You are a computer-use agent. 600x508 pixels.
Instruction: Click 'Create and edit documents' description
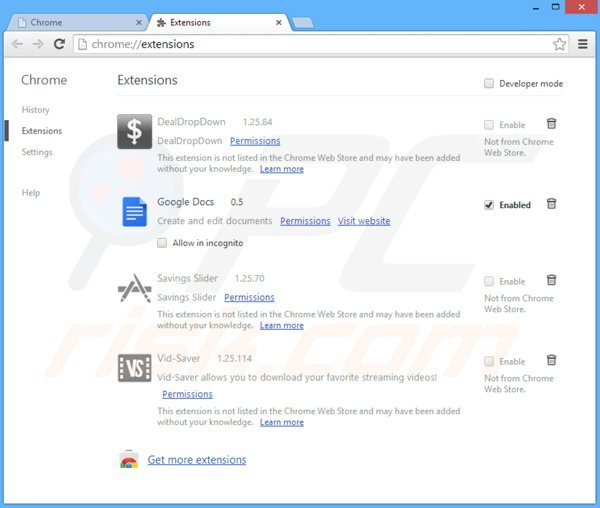point(215,221)
